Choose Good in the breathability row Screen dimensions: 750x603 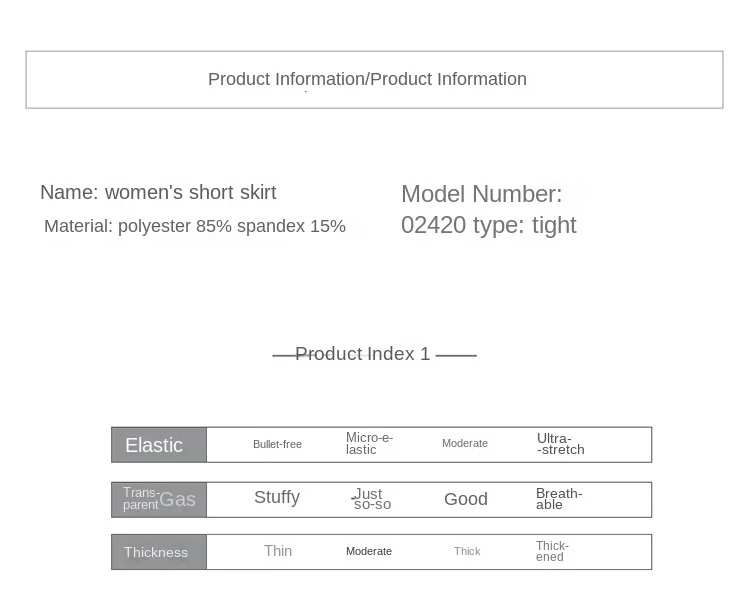pos(466,499)
